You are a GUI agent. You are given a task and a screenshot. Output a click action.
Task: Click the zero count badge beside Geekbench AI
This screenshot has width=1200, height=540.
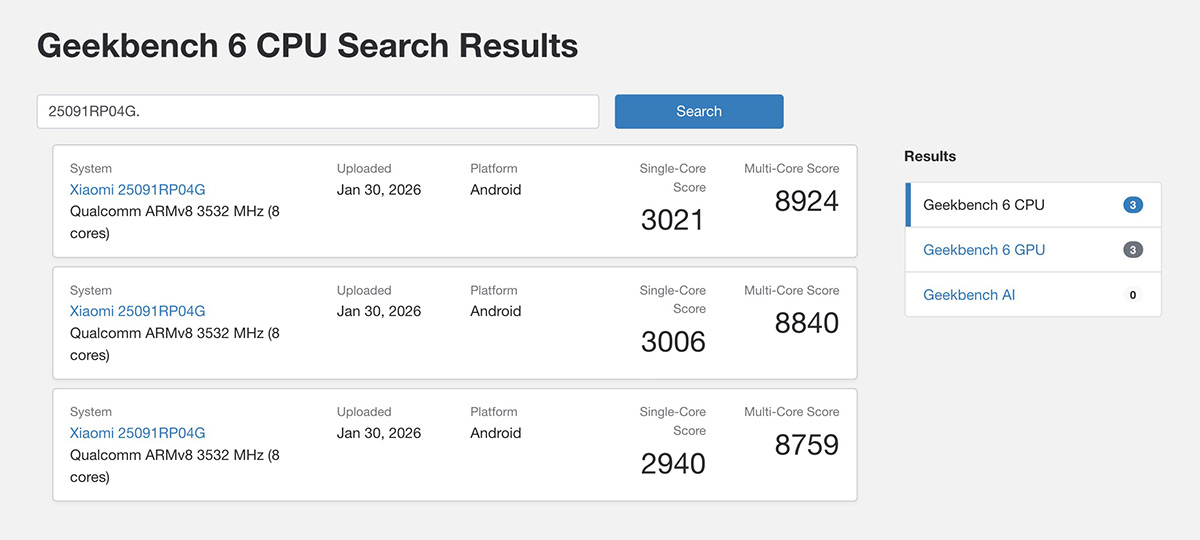tap(1132, 295)
